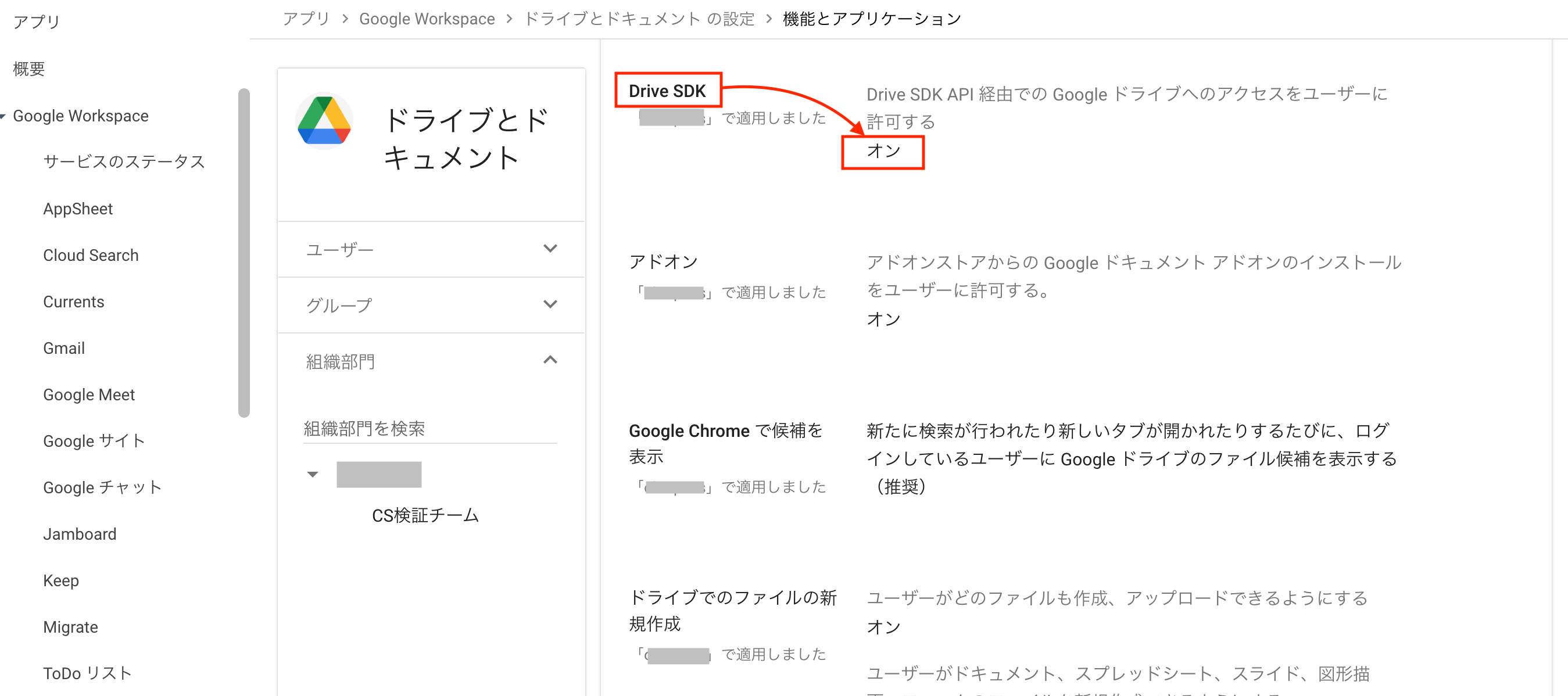1568x696 pixels.
Task: Expand the グループ section
Action: pos(551,305)
